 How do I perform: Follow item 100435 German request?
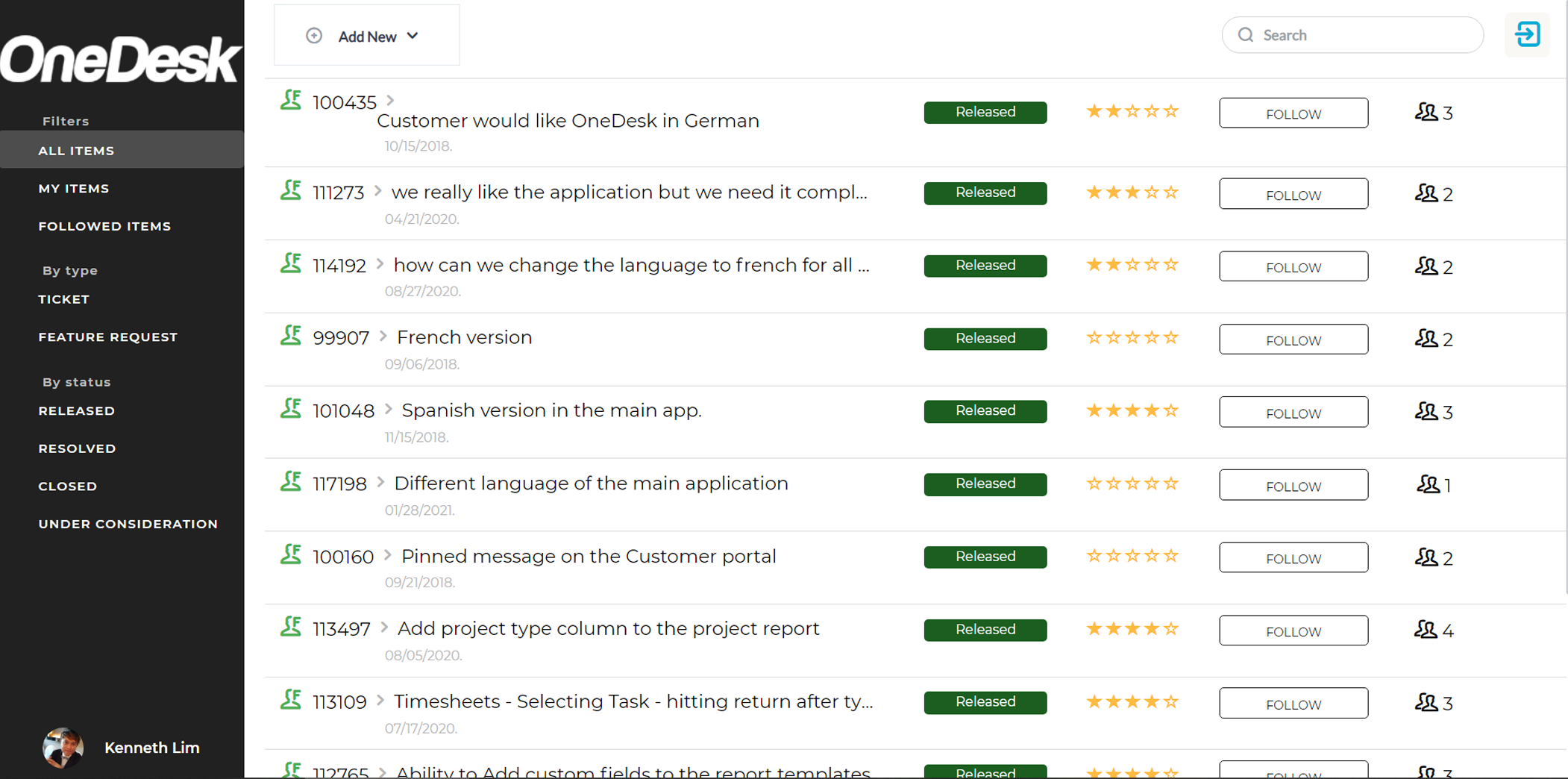point(1293,113)
